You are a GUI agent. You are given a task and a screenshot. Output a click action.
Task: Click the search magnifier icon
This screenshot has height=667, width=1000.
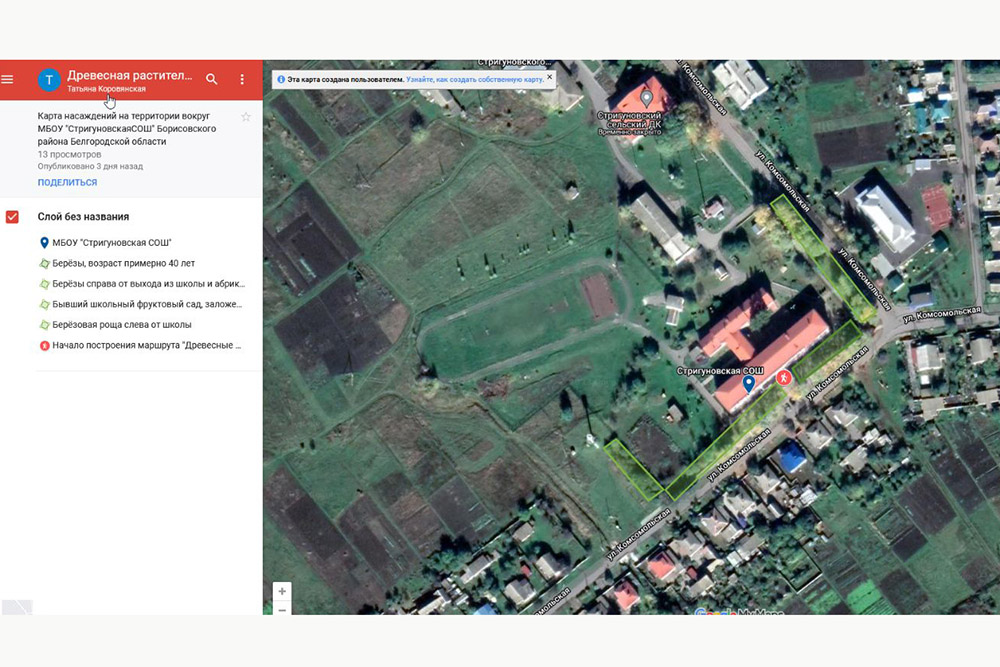click(x=211, y=79)
